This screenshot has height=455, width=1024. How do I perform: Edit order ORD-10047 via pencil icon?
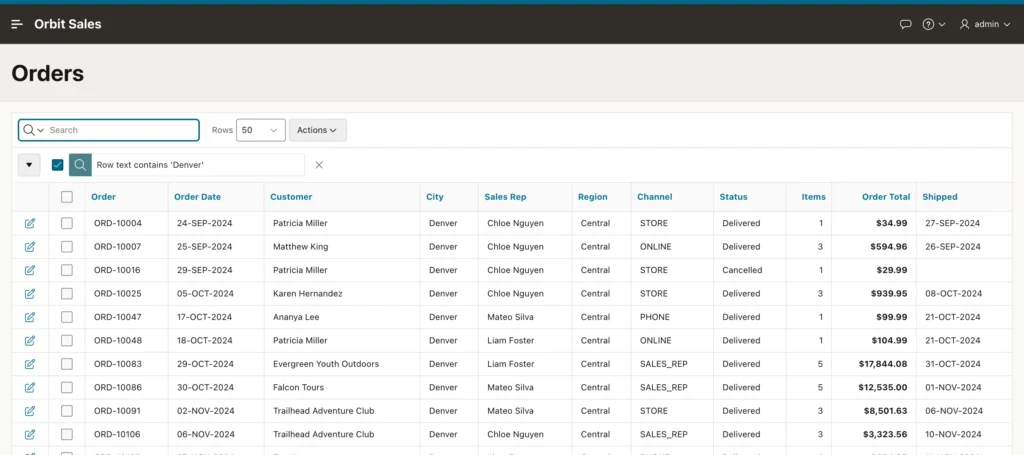click(x=29, y=317)
